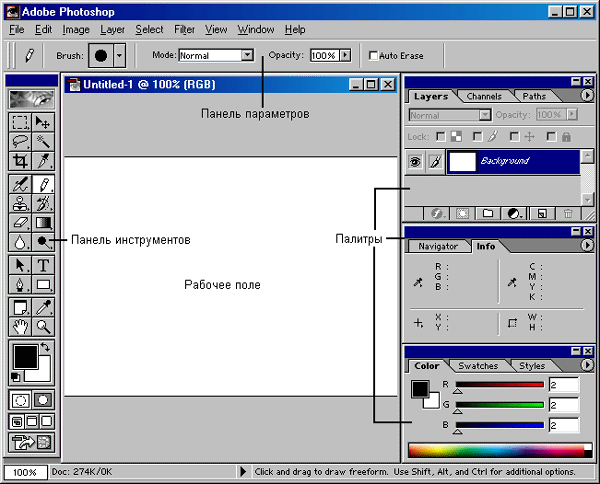This screenshot has width=600, height=484.
Task: Select the Lasso tool
Action: click(20, 142)
